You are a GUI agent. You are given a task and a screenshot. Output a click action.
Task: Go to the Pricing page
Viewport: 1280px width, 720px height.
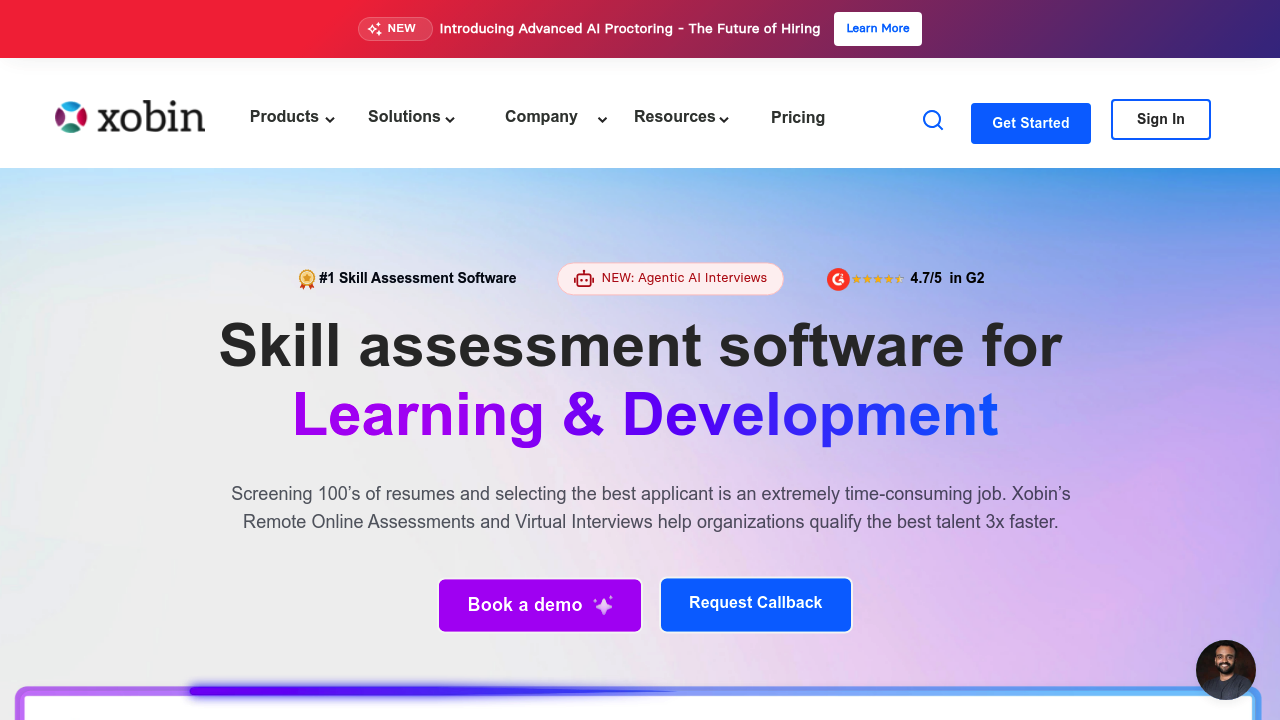click(x=797, y=117)
